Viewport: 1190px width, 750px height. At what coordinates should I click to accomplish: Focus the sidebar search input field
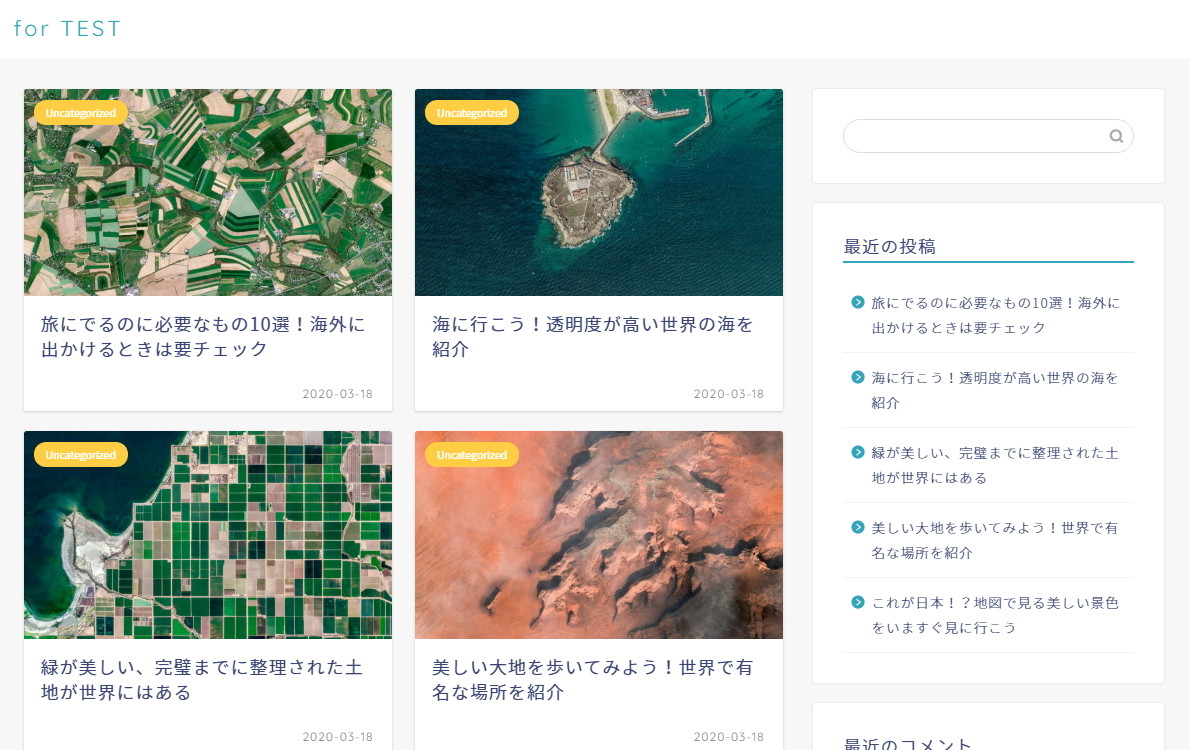(x=988, y=136)
